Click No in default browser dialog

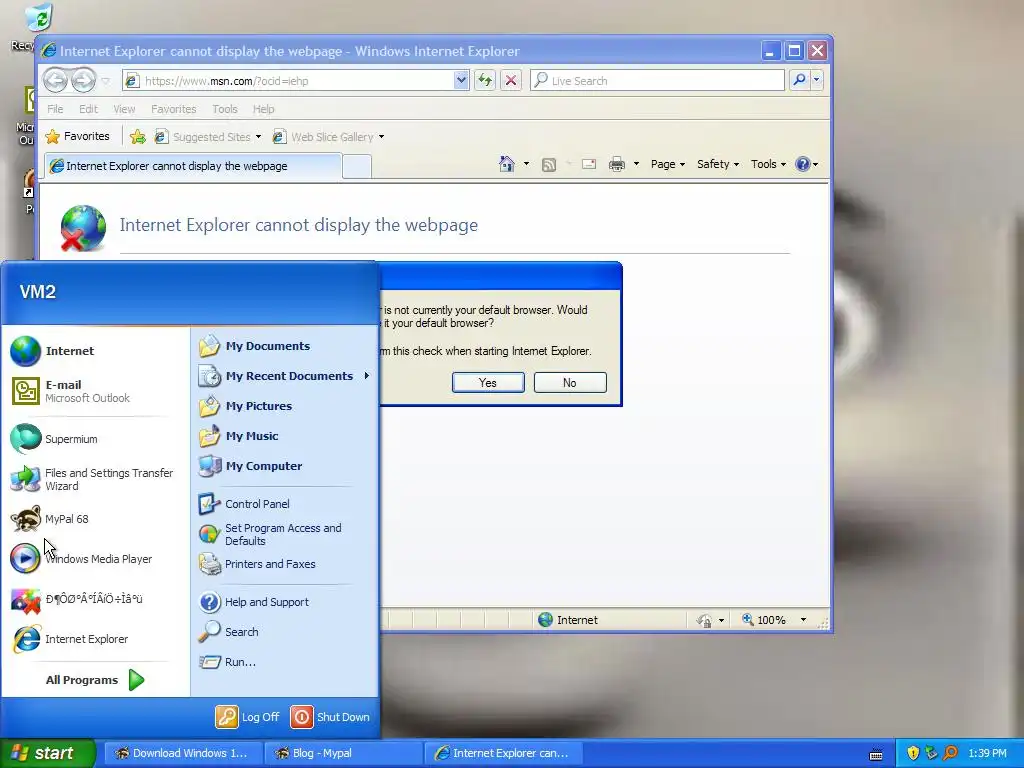569,383
